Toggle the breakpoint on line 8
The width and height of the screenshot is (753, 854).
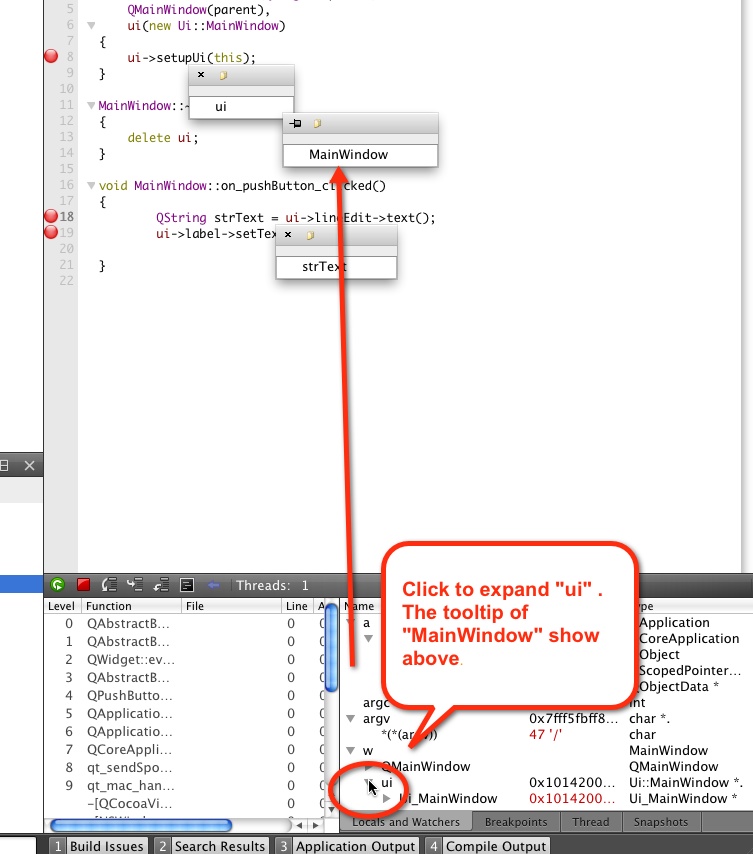click(52, 57)
